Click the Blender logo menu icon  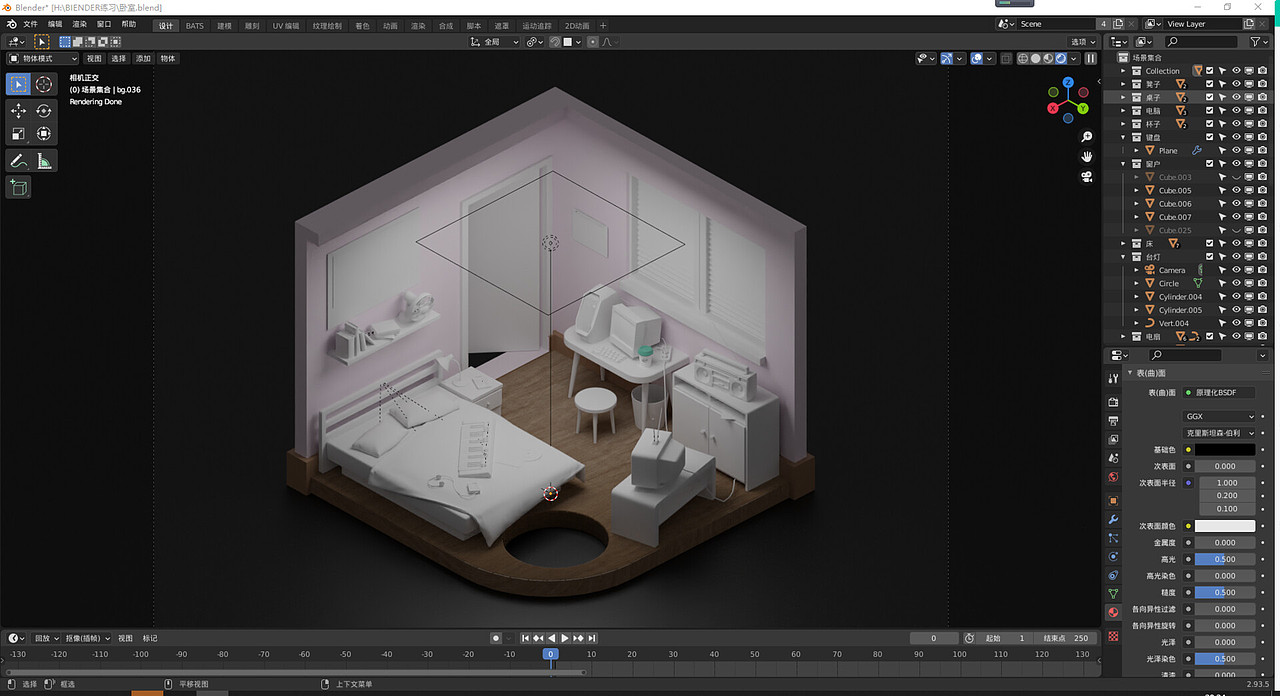10,24
